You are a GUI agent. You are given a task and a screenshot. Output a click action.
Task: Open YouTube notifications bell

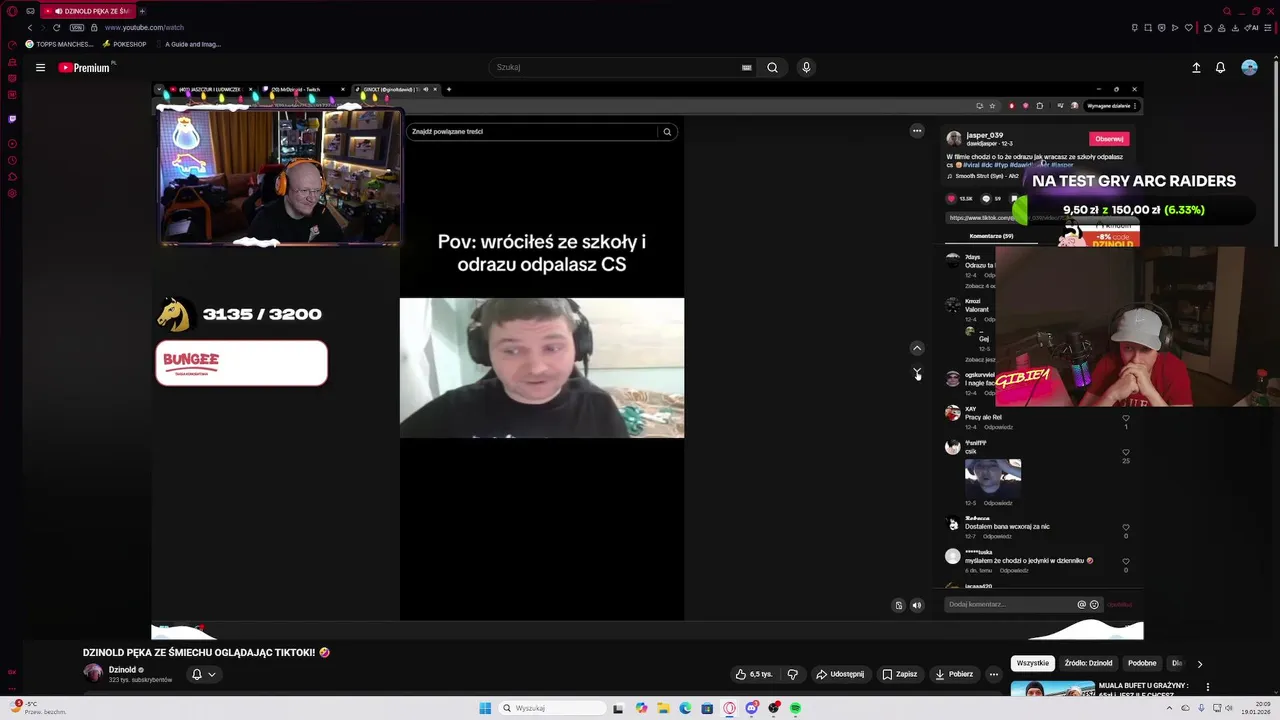[1220, 68]
